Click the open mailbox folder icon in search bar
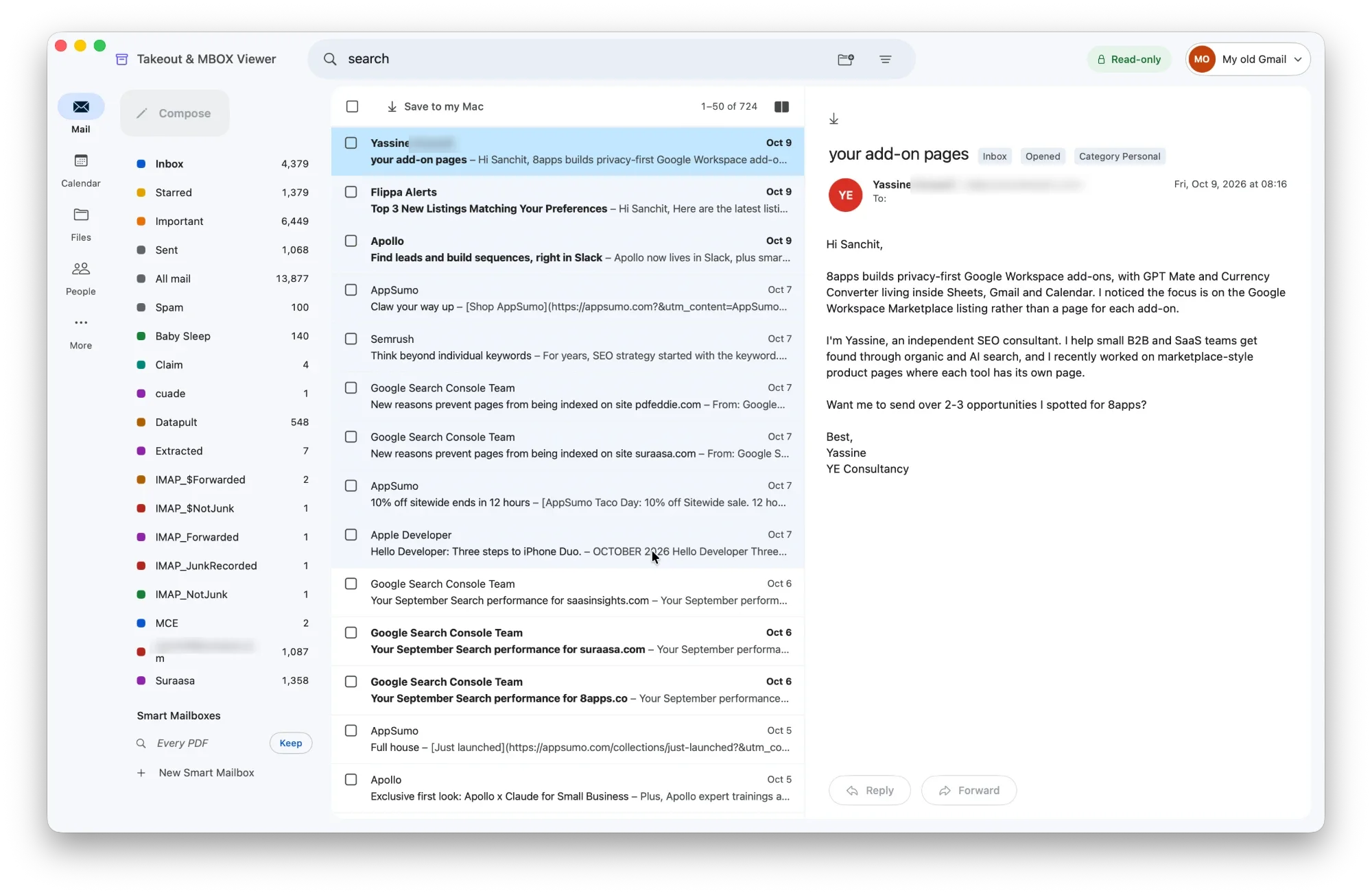 846,59
